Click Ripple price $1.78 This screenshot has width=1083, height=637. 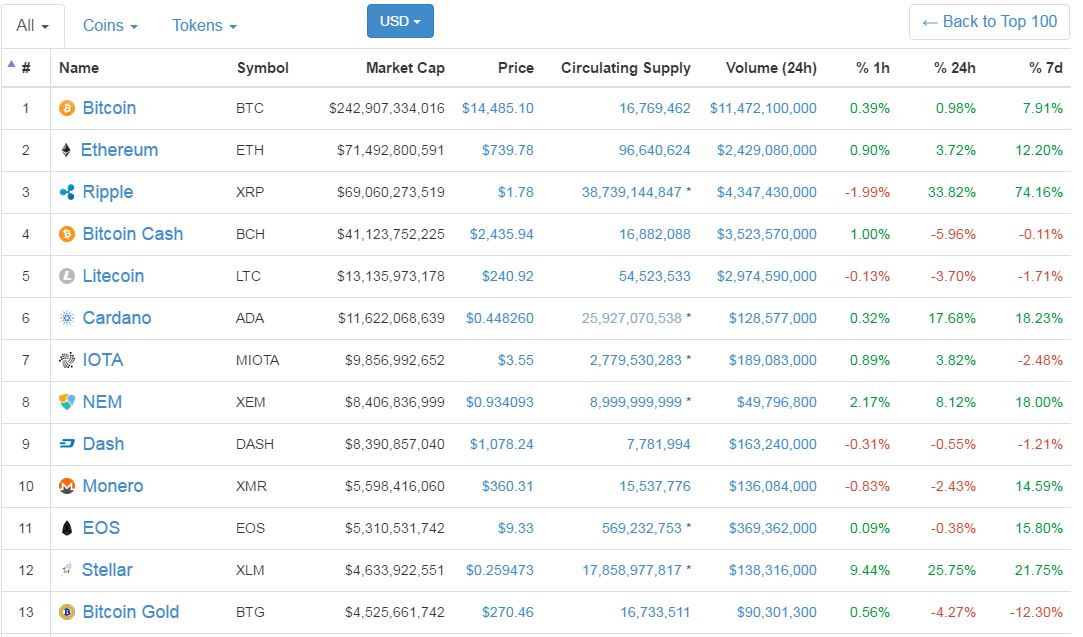[x=515, y=193]
